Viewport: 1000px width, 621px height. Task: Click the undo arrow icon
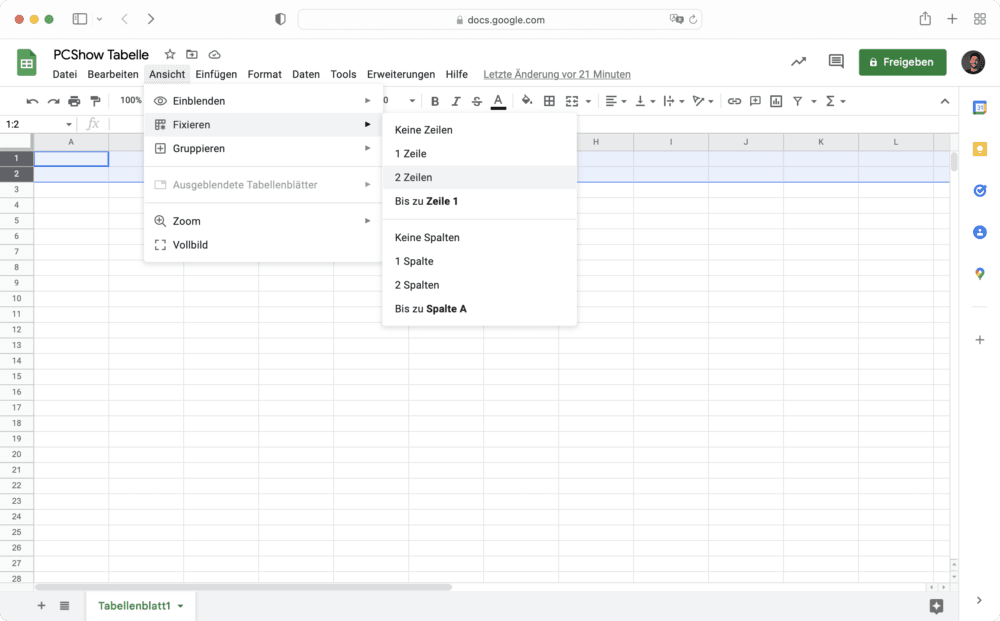pyautogui.click(x=32, y=101)
